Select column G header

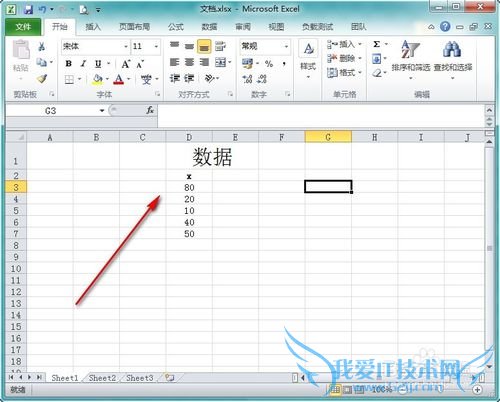point(328,137)
